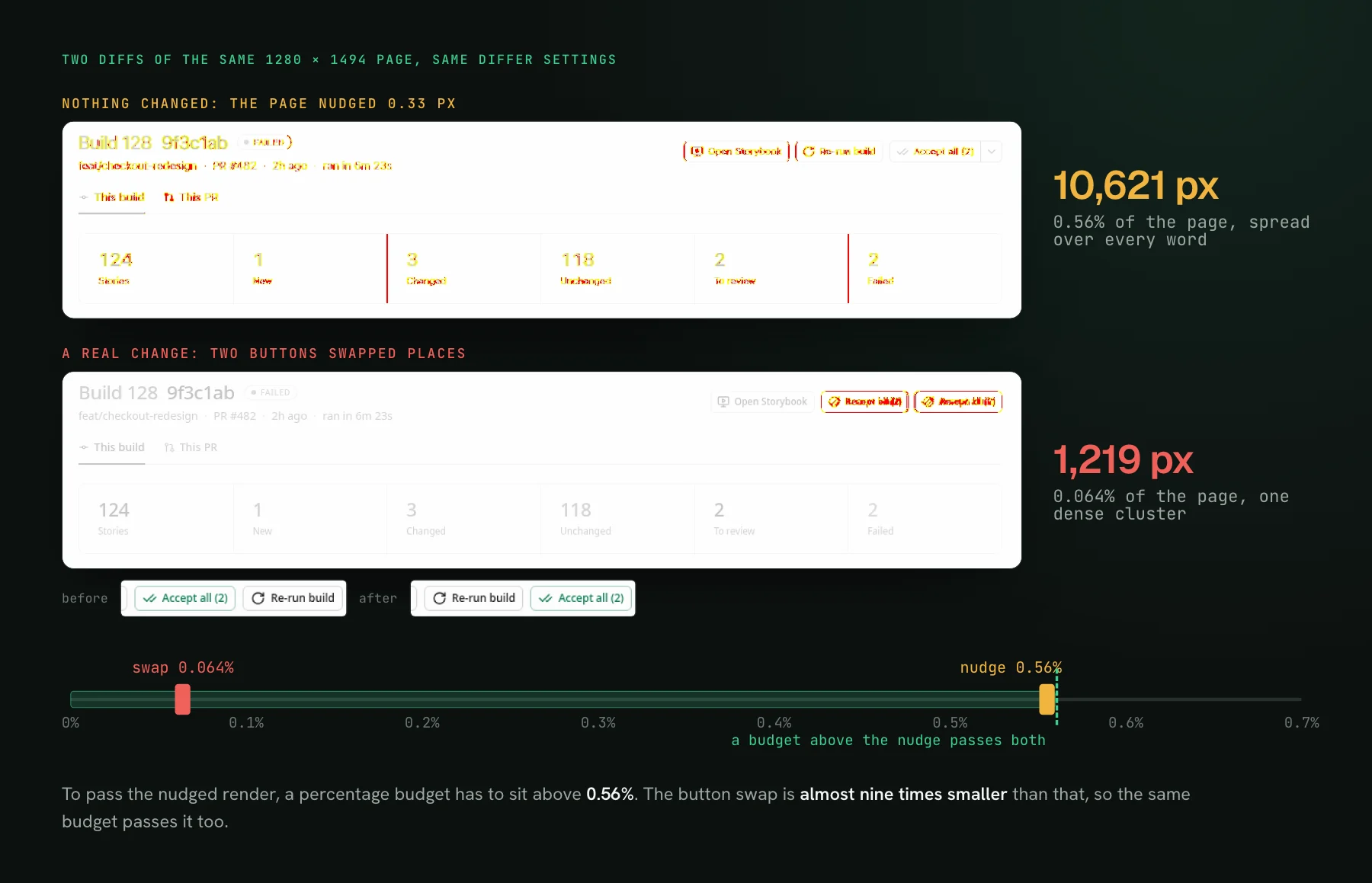The height and width of the screenshot is (883, 1372).
Task: Click the Storybook icon in the button-swap diff panel
Action: tap(723, 402)
